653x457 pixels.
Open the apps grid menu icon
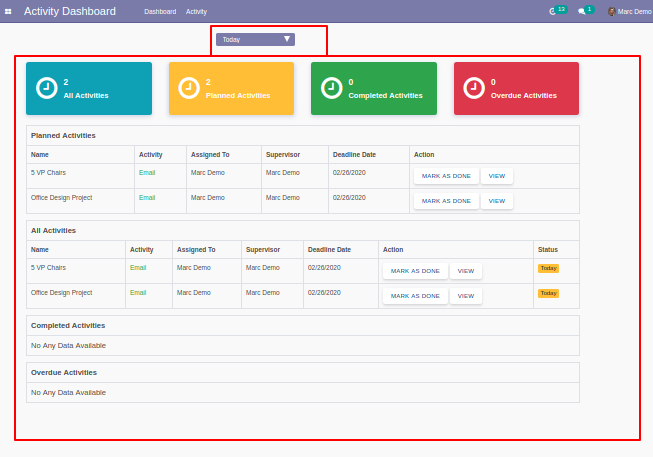point(8,12)
